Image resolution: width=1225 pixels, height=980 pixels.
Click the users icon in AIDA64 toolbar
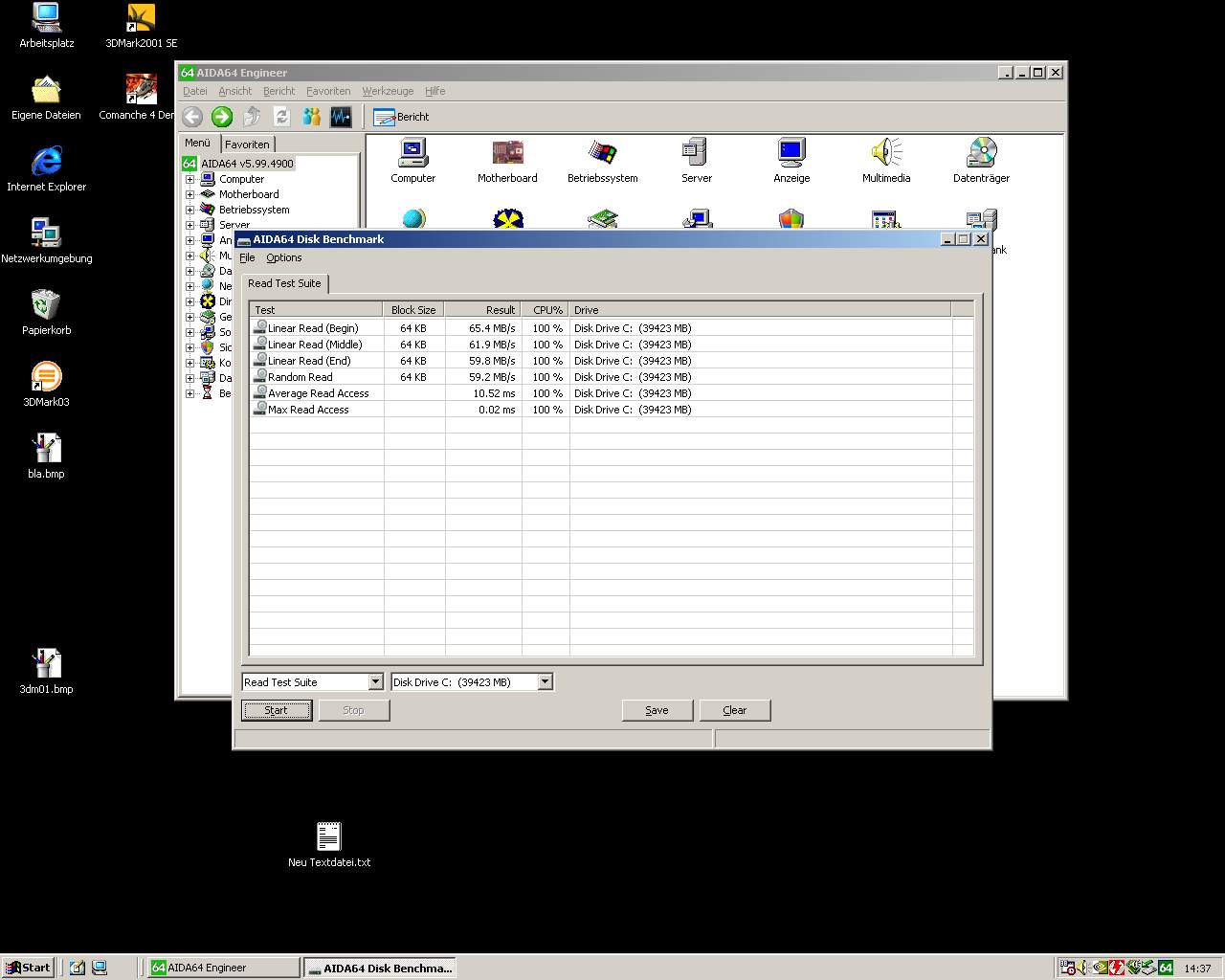point(311,117)
